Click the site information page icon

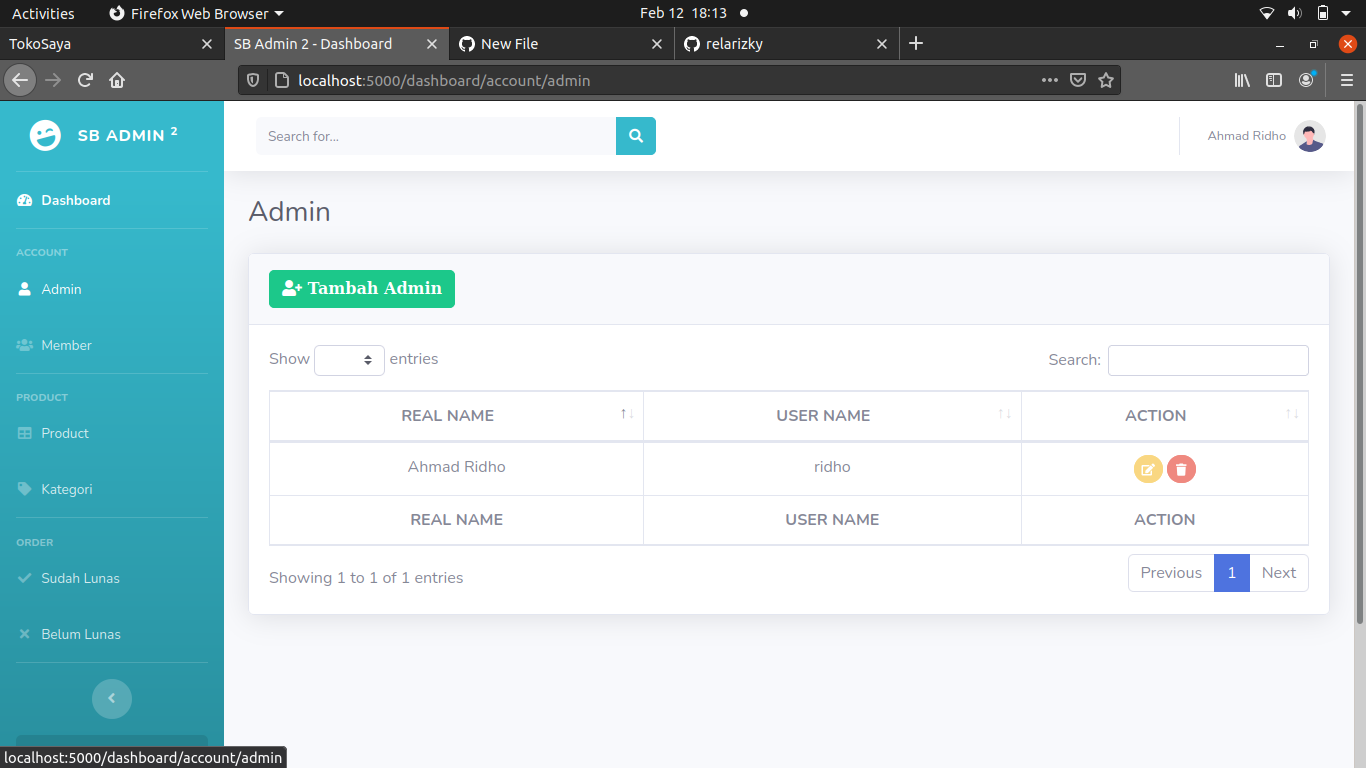281,80
